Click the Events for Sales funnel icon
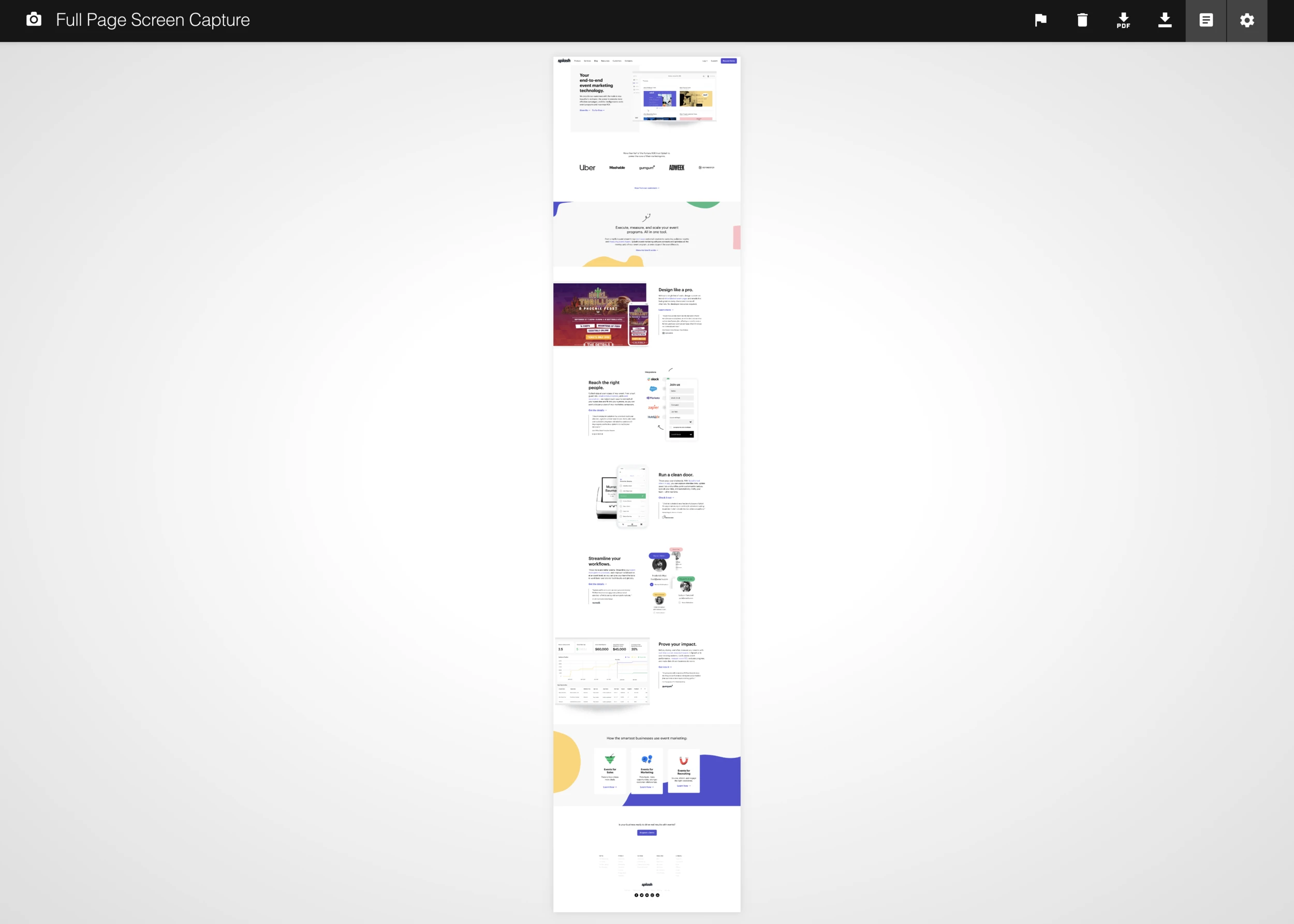 [610, 759]
